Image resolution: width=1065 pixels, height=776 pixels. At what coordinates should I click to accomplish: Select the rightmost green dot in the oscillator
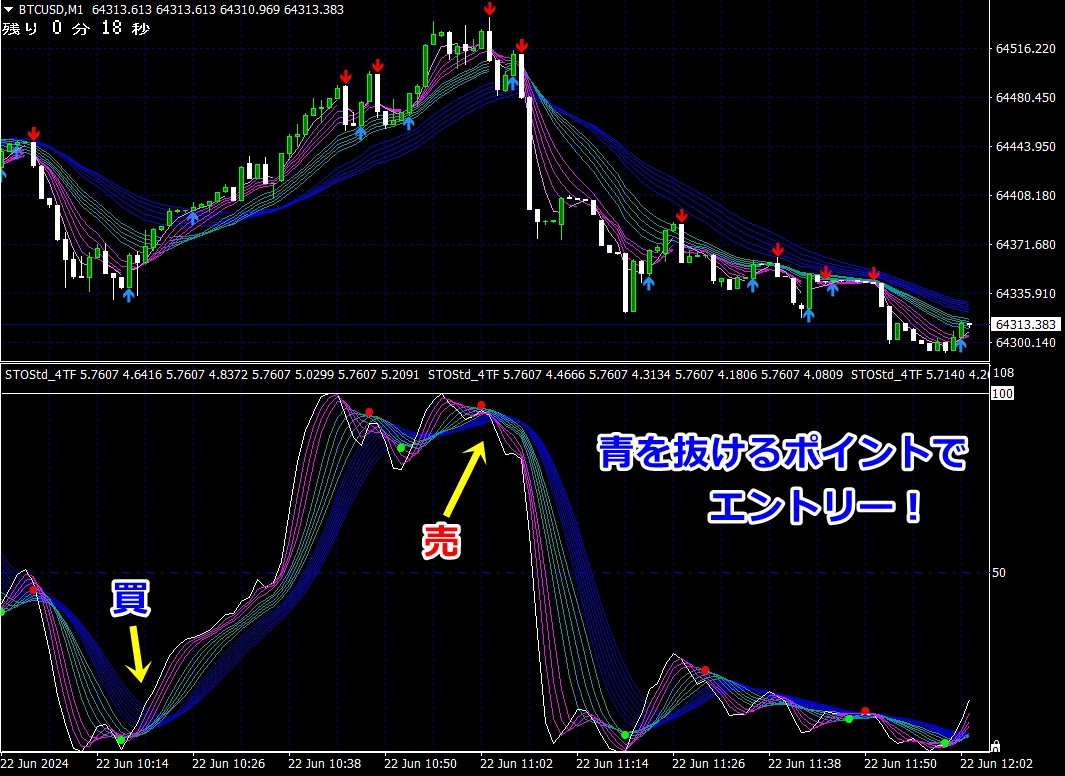944,743
